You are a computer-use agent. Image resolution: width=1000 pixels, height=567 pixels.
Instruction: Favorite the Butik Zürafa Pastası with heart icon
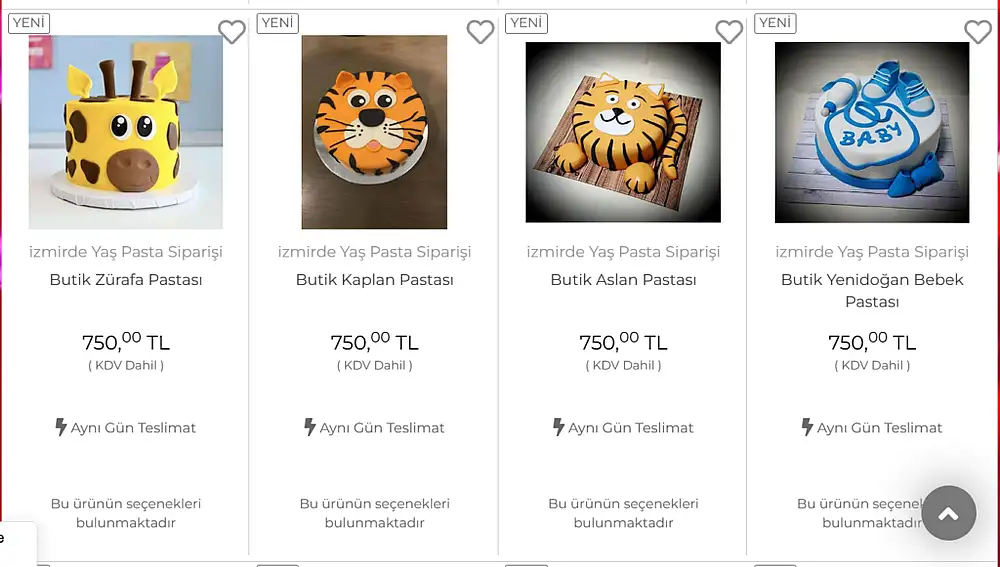click(x=232, y=33)
